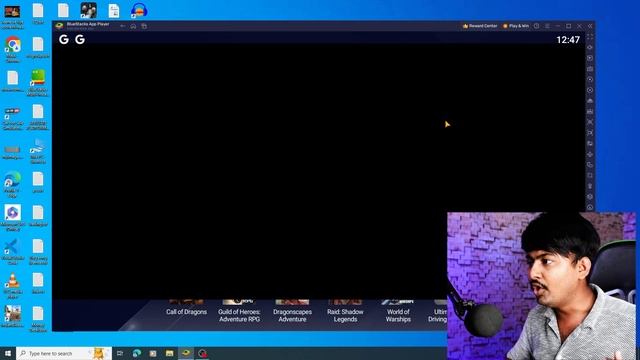Select VLC media player desktop shortcut
The width and height of the screenshot is (640, 360).
pos(13,286)
